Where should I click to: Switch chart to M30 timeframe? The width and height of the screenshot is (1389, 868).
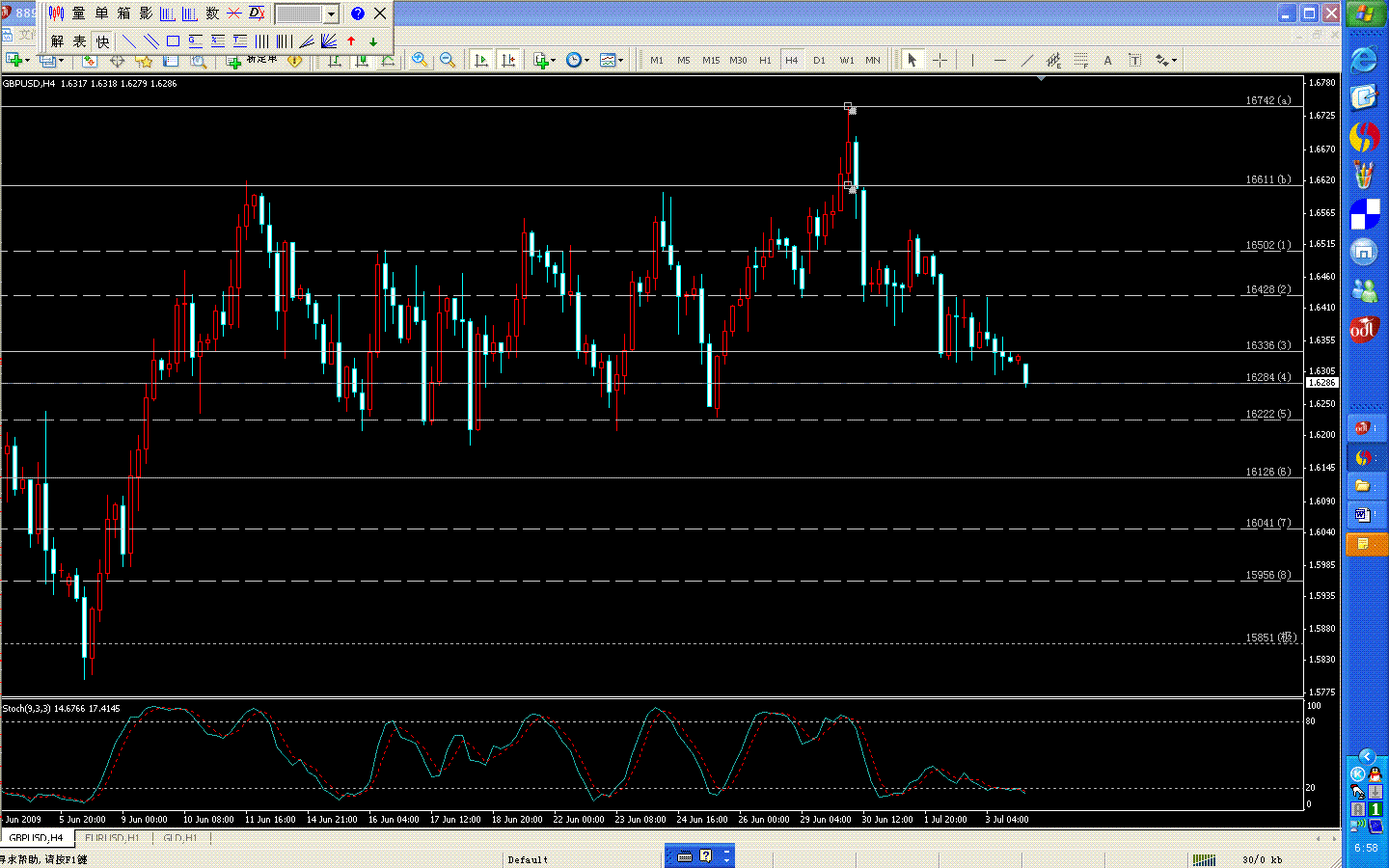[738, 60]
